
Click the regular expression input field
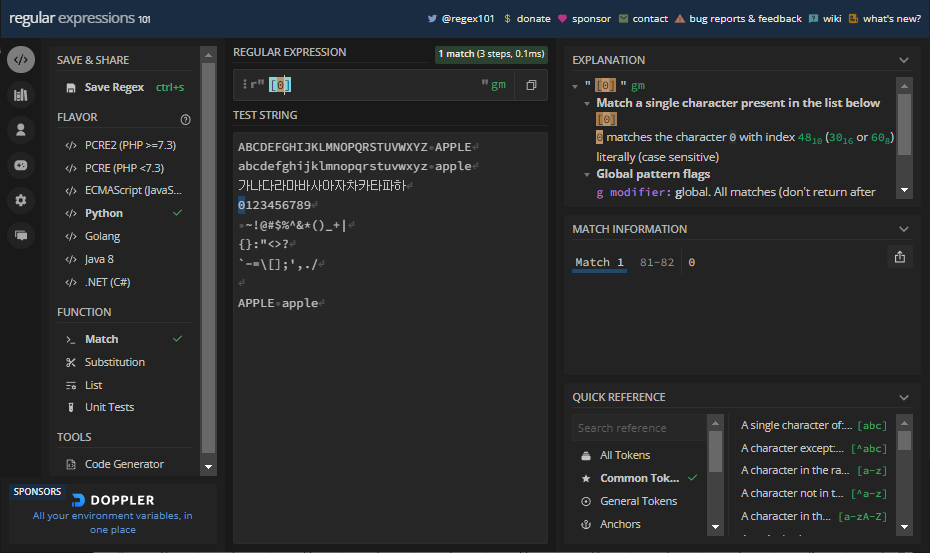[372, 85]
